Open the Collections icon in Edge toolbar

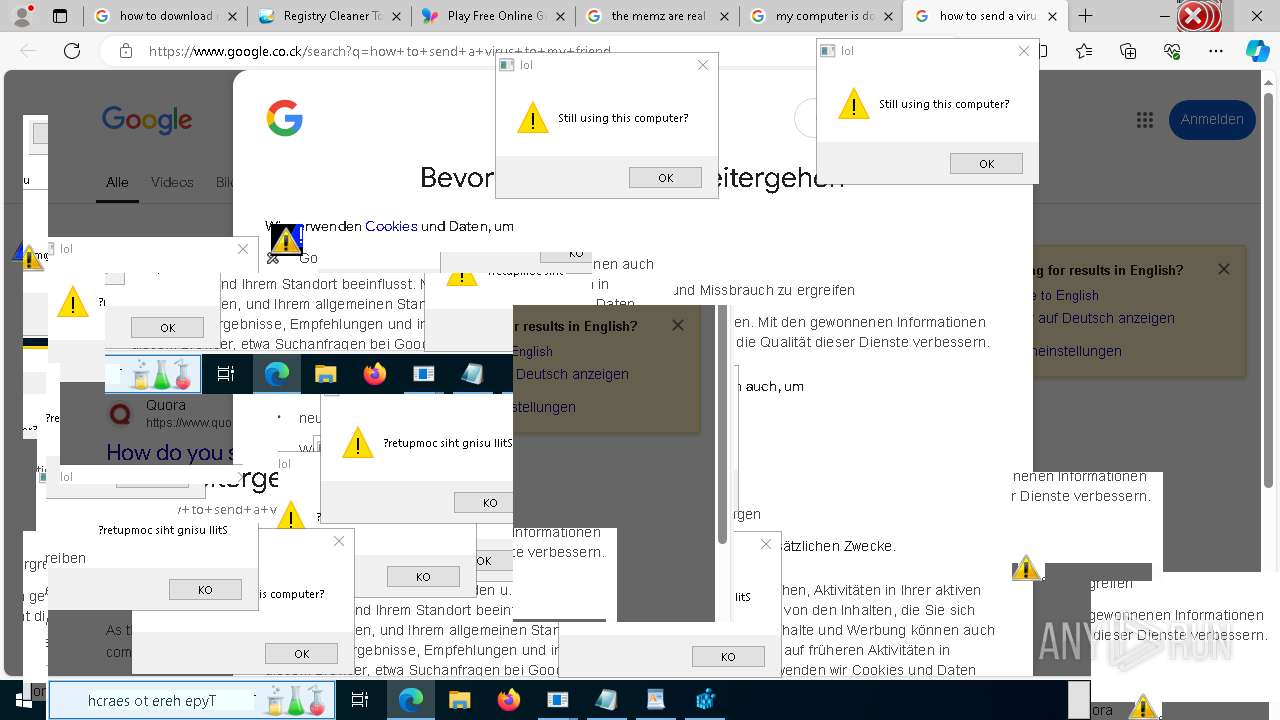point(1128,51)
